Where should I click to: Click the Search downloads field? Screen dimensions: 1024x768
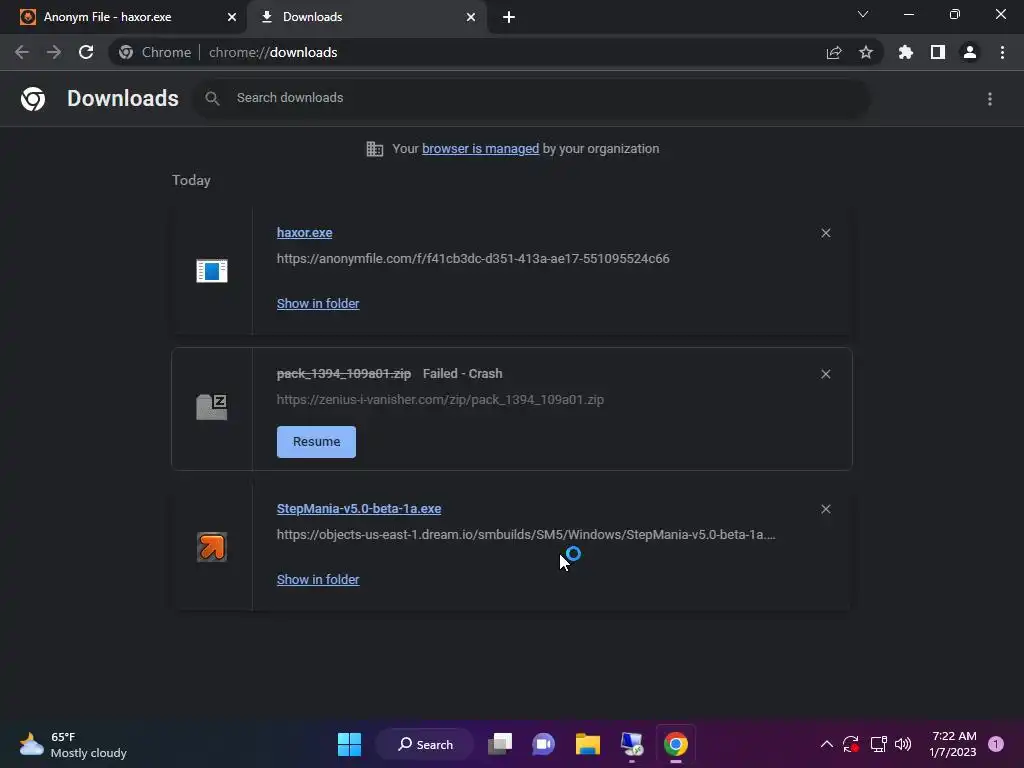532,98
